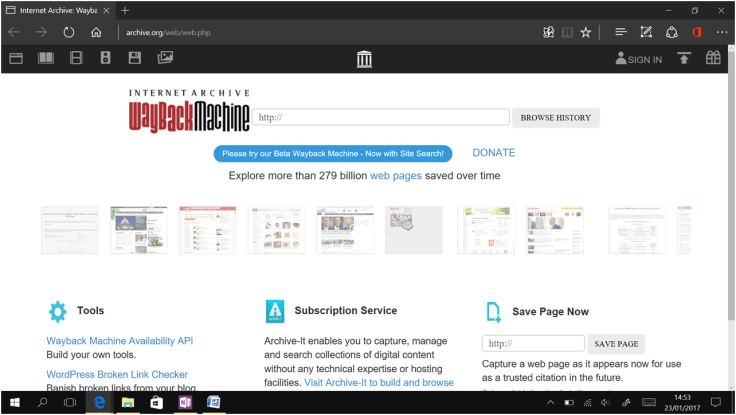
Task: Open the audio (speaker) section icon
Action: tap(105, 59)
